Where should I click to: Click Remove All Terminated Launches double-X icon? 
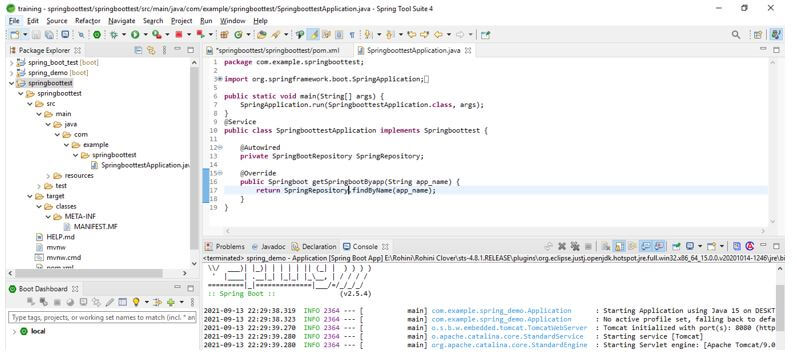pos(575,246)
